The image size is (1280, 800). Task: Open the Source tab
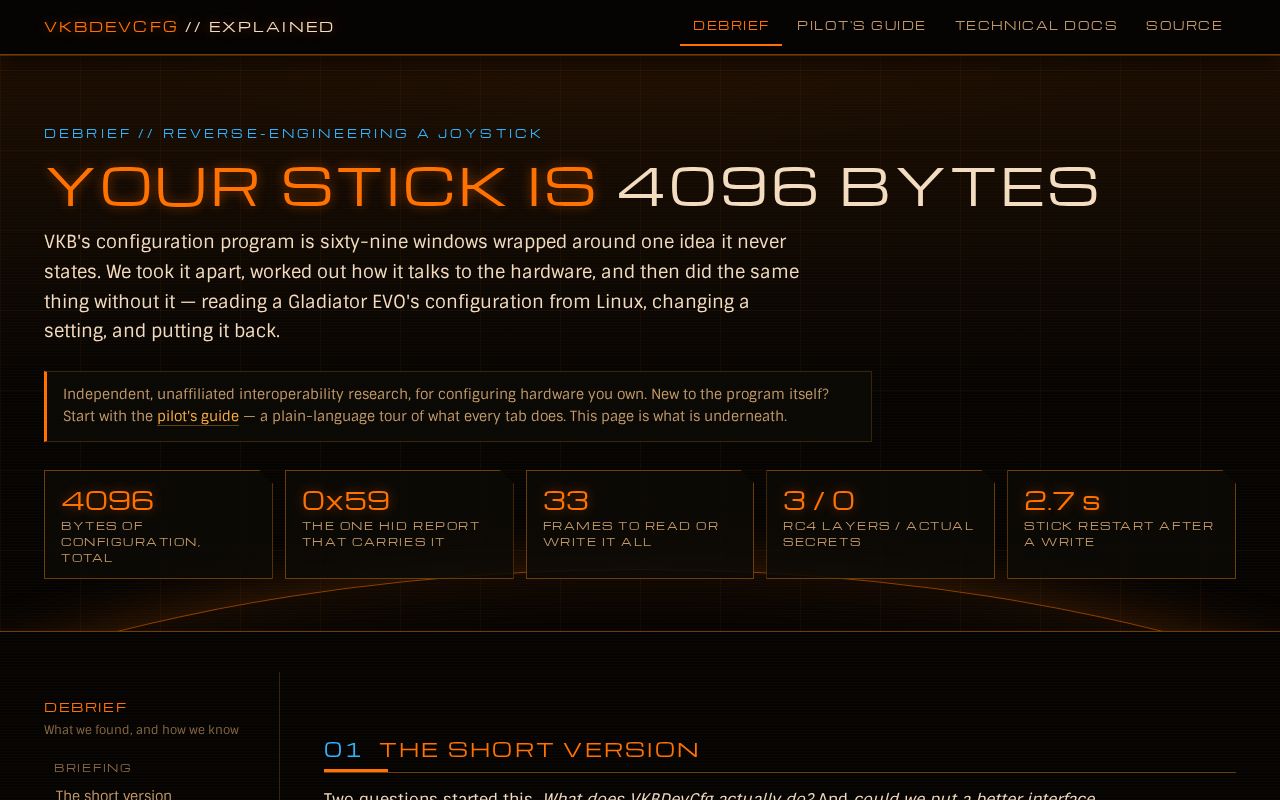pos(1184,25)
